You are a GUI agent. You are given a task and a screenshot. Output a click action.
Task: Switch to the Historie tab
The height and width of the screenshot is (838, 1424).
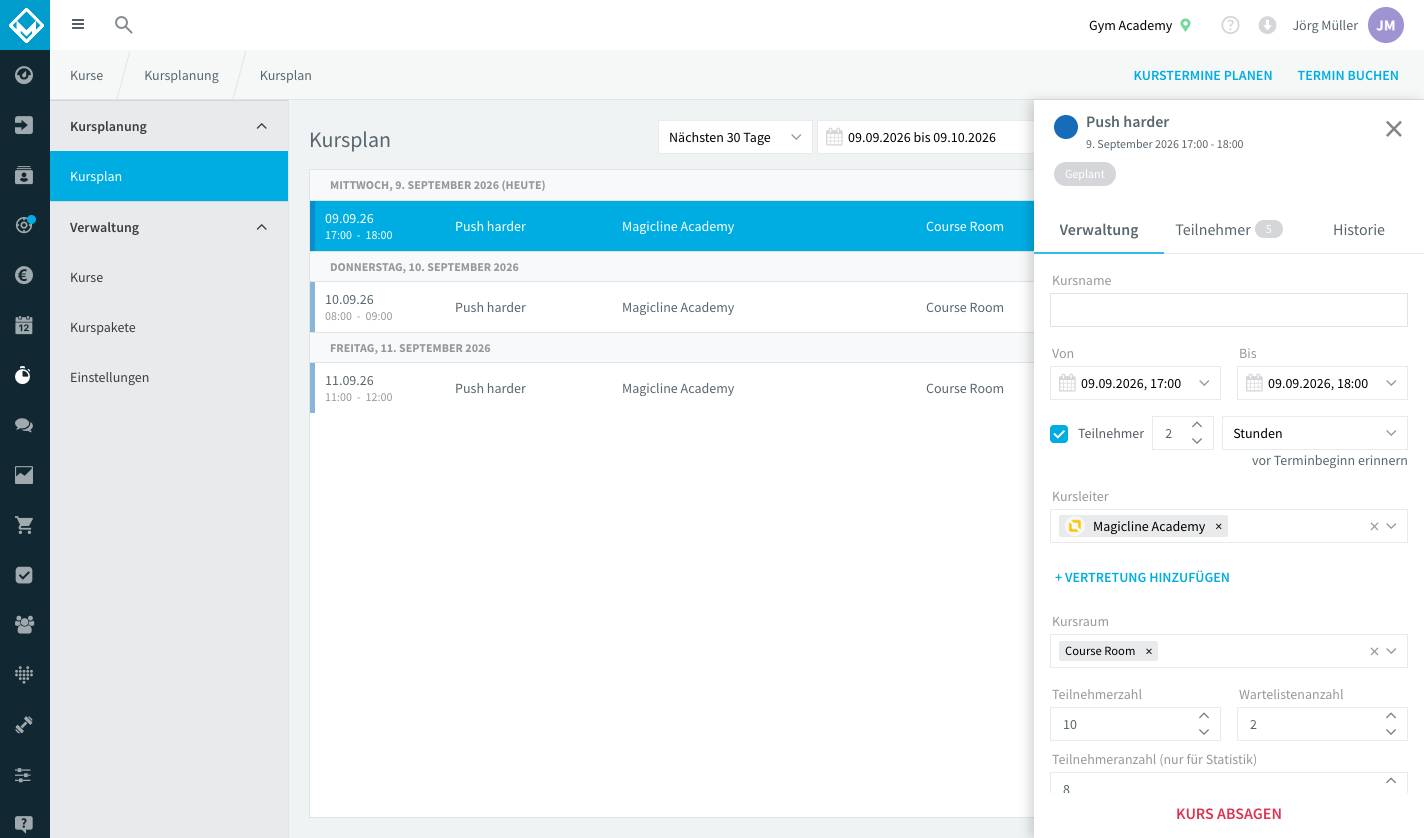(1358, 230)
